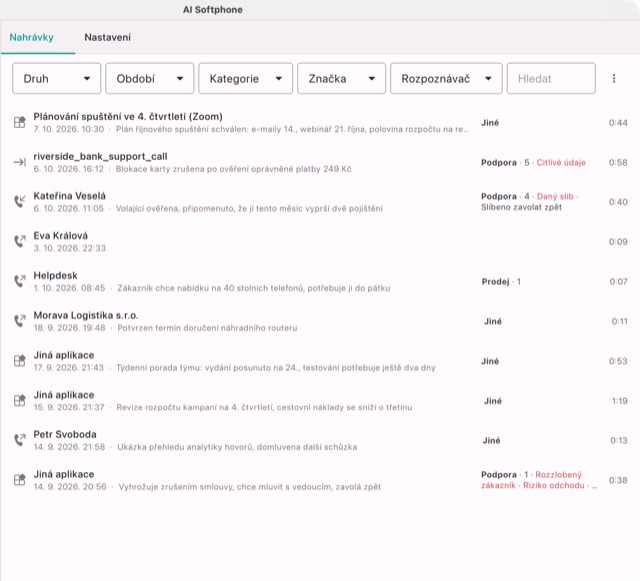This screenshot has width=640, height=581.
Task: Click the outgoing call icon for Helpdesk
Action: (20, 281)
